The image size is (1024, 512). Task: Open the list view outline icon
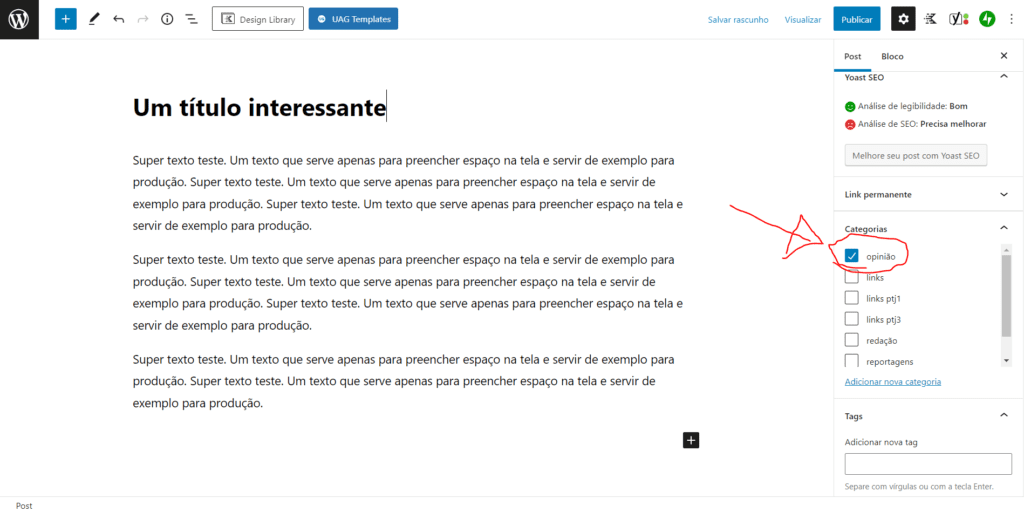191,19
